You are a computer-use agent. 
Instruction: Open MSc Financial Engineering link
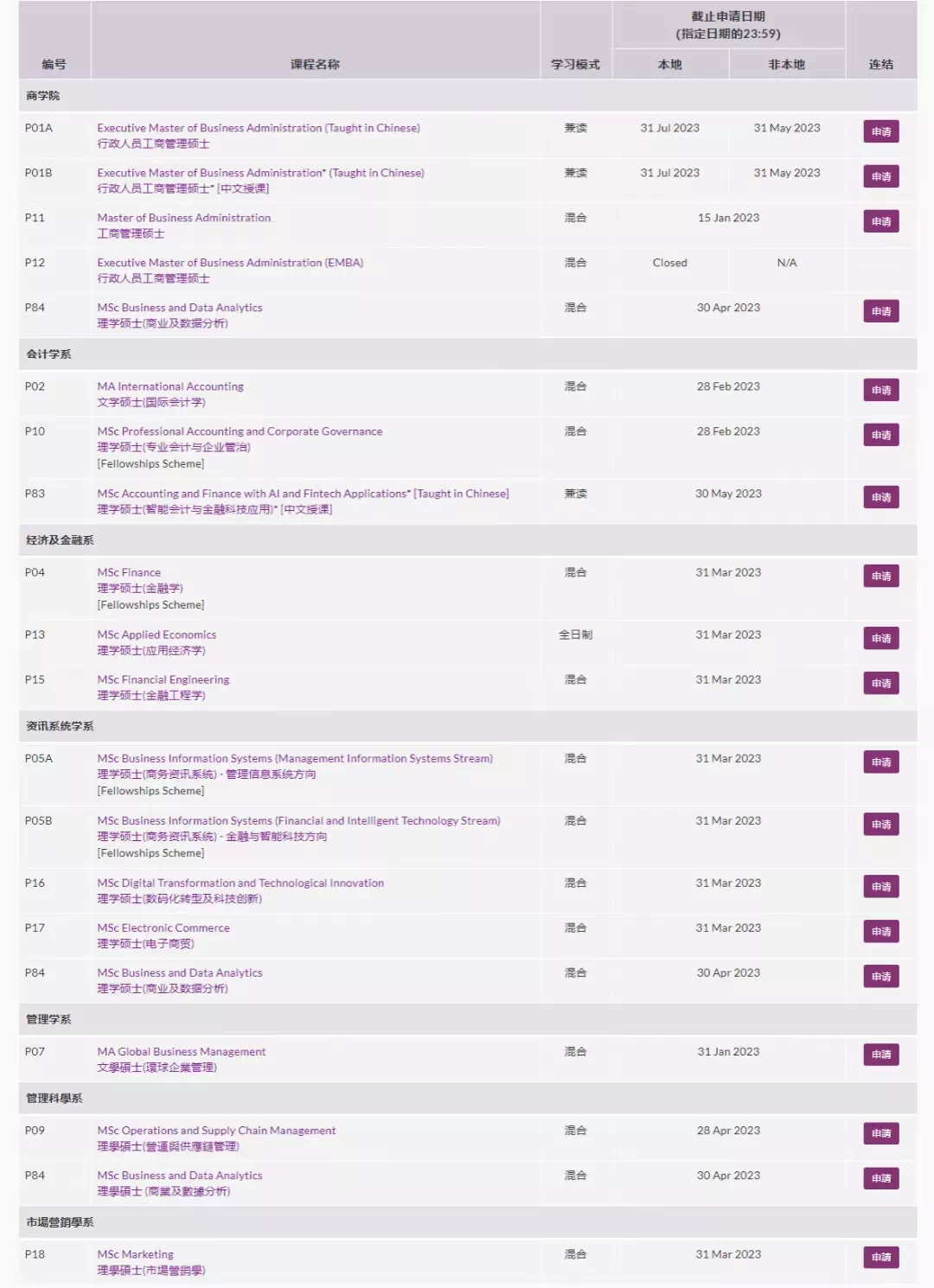click(163, 679)
